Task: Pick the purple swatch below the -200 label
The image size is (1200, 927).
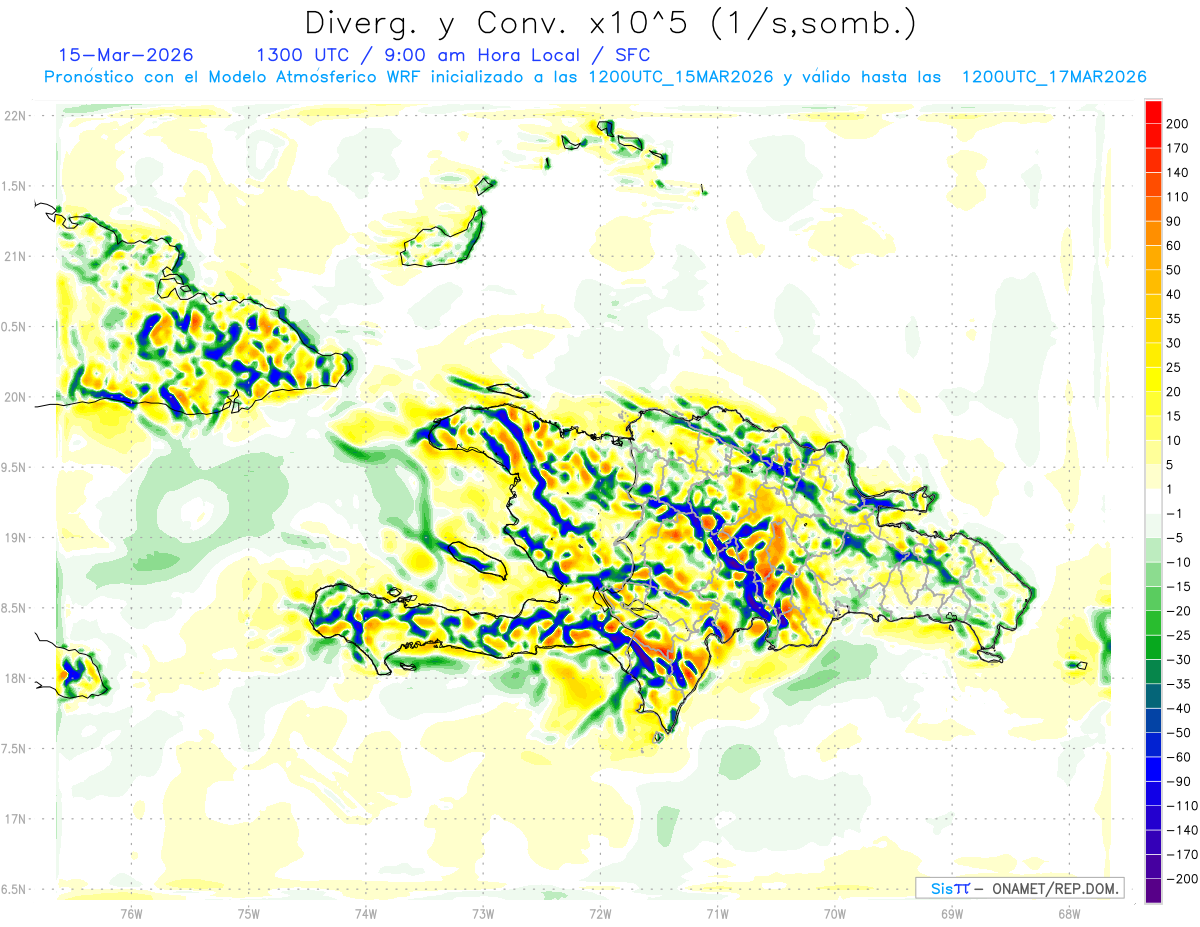Action: [x=1153, y=891]
